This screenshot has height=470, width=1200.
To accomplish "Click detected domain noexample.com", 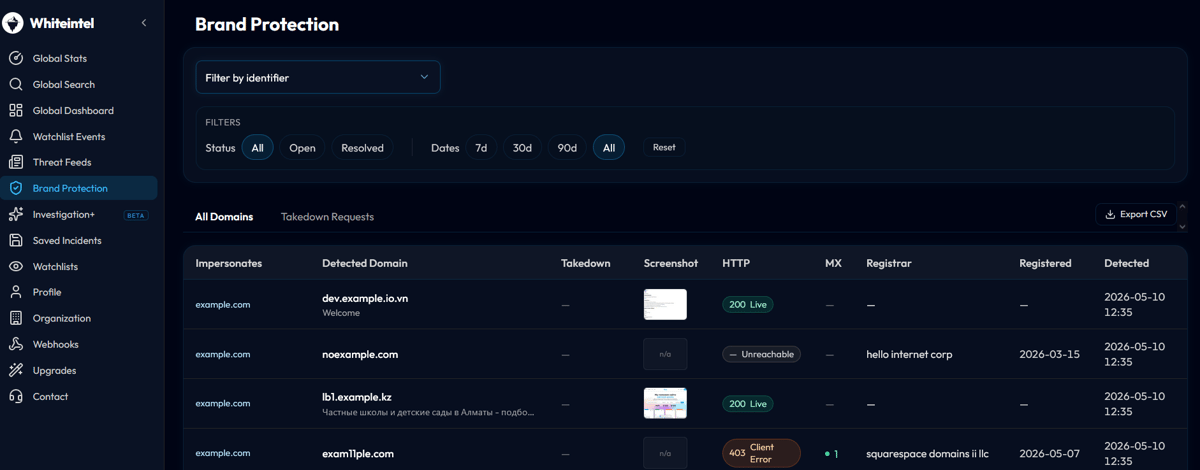I will (360, 354).
